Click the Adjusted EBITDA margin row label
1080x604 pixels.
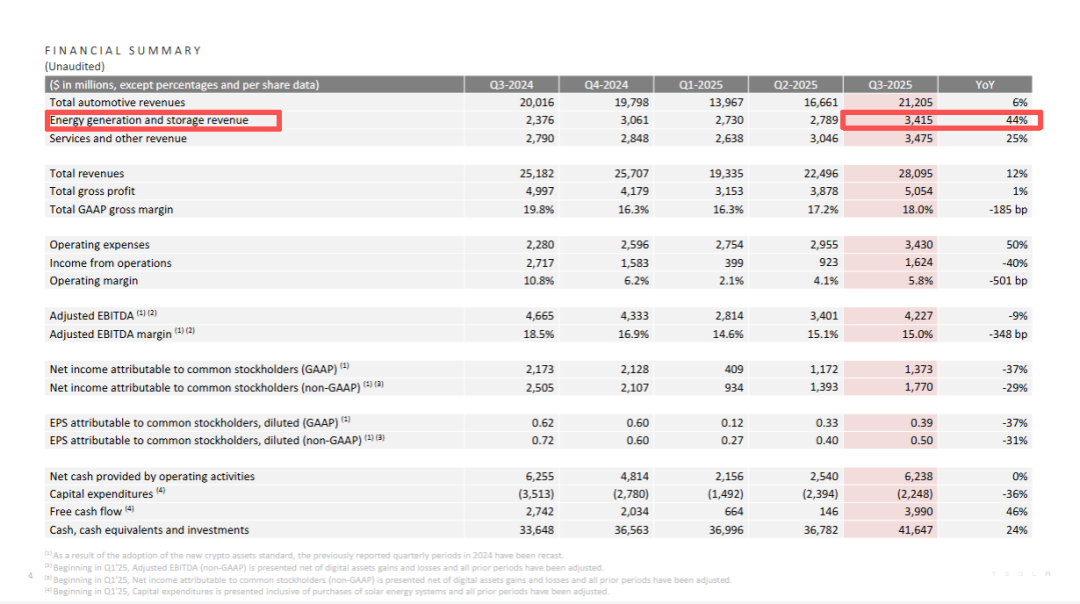point(110,334)
